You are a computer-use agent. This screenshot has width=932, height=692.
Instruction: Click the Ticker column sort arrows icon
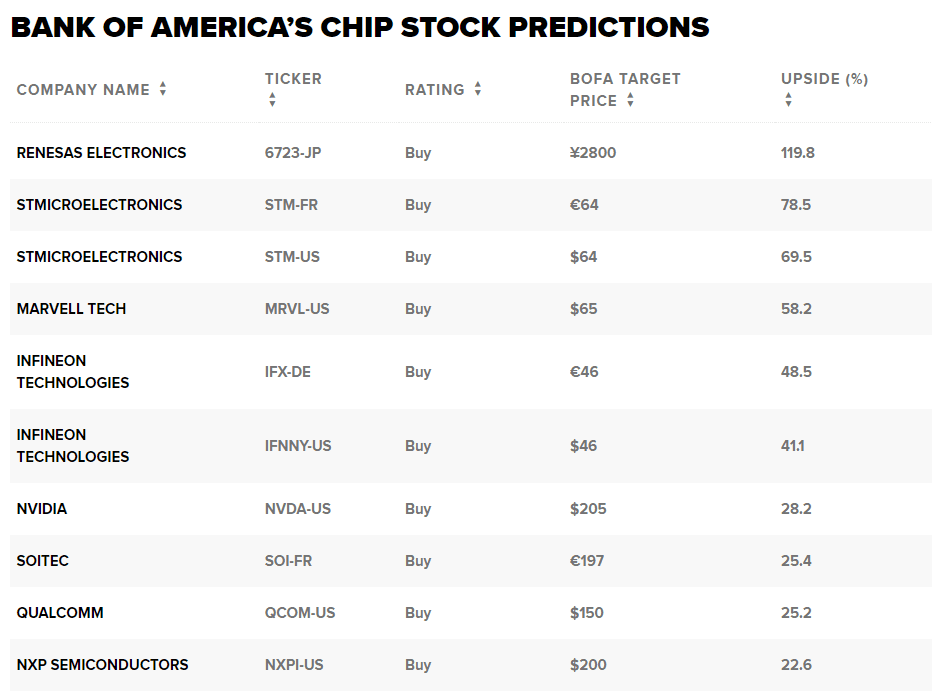click(x=272, y=100)
